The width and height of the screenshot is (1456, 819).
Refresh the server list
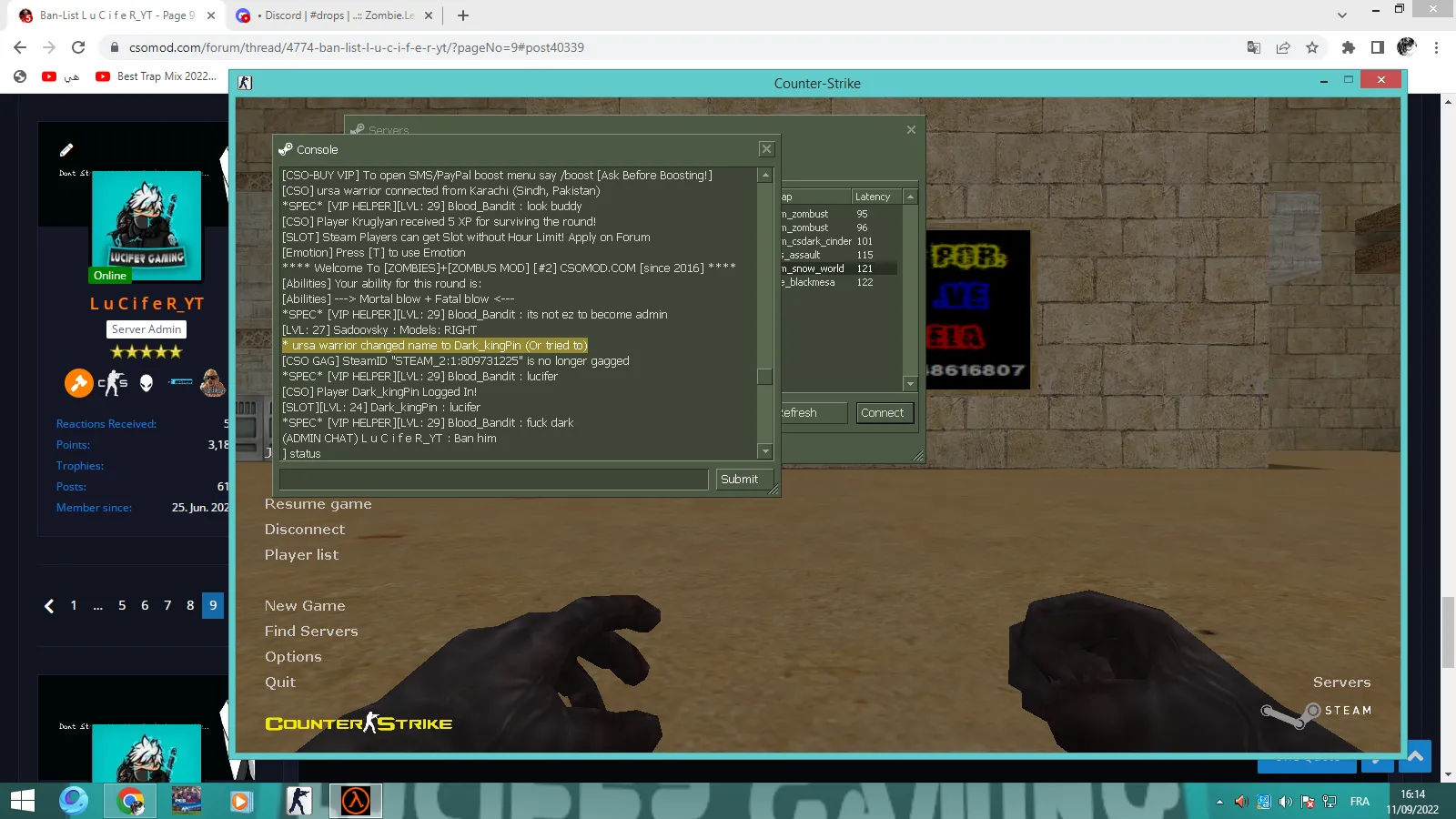(x=814, y=413)
